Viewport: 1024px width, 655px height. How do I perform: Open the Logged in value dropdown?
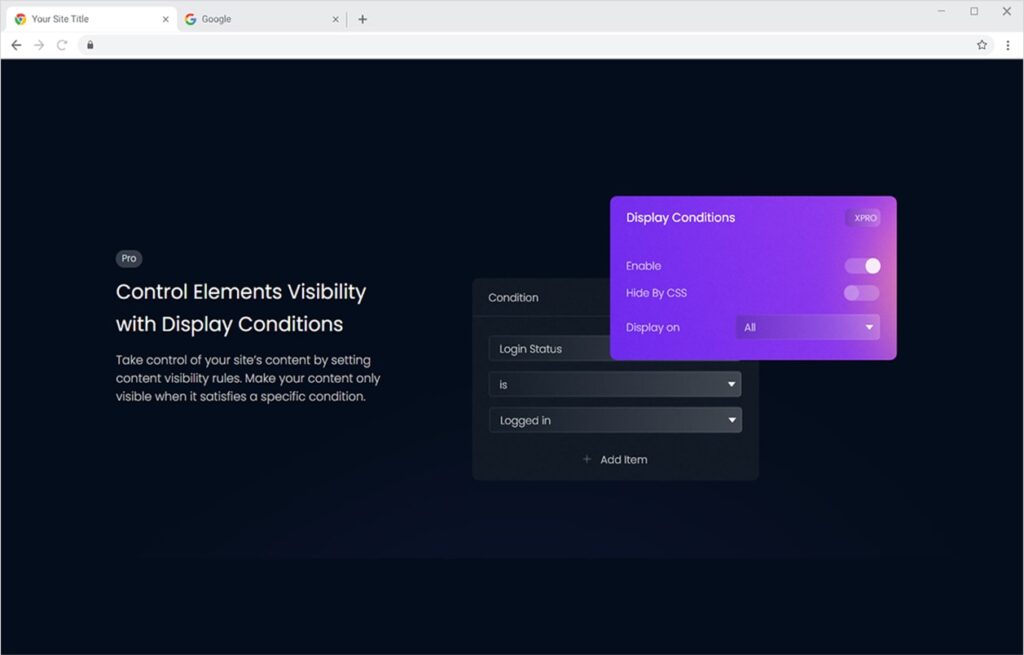(x=615, y=421)
